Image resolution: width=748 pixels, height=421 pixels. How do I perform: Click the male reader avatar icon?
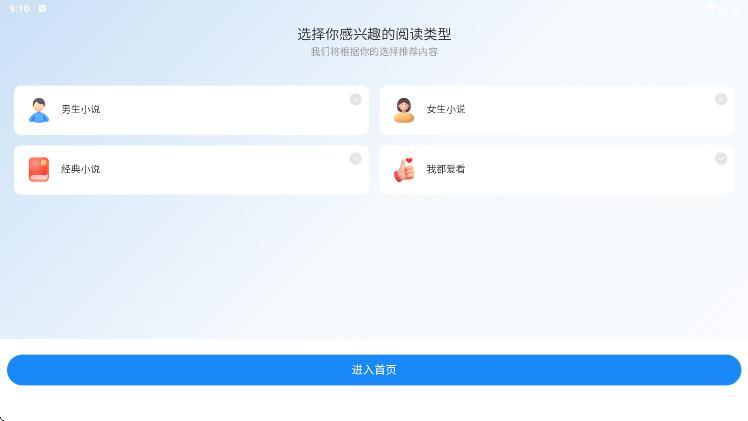39,110
